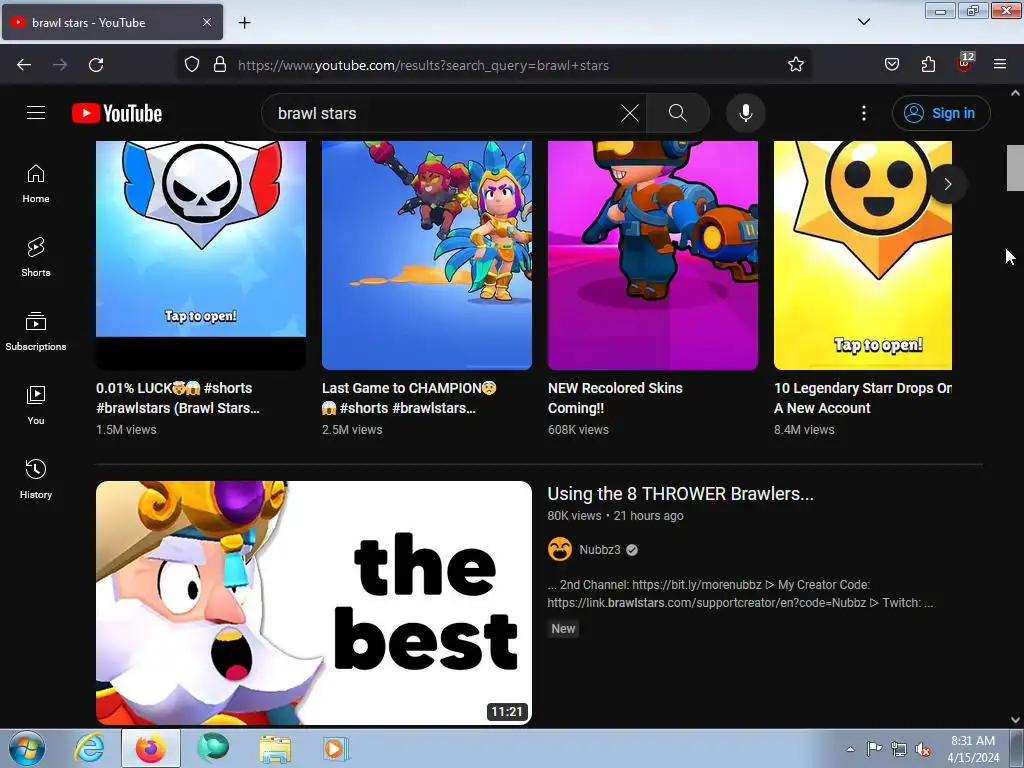
Task: Click the search magnifier button
Action: pyautogui.click(x=678, y=113)
